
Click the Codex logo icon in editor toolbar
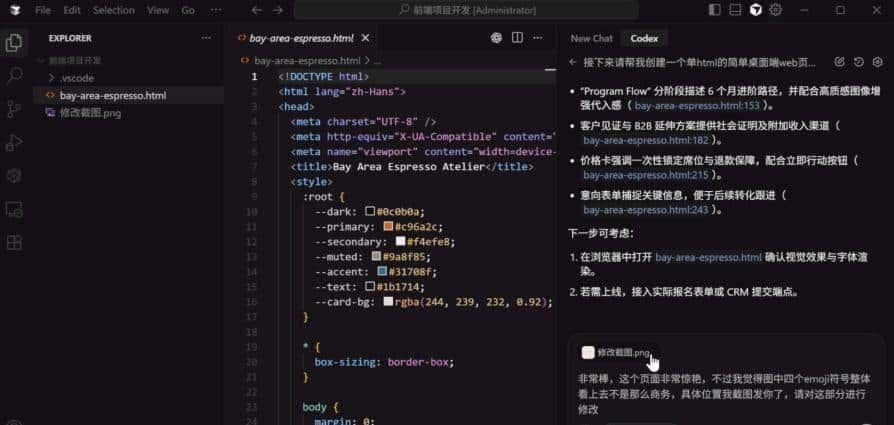tap(497, 38)
